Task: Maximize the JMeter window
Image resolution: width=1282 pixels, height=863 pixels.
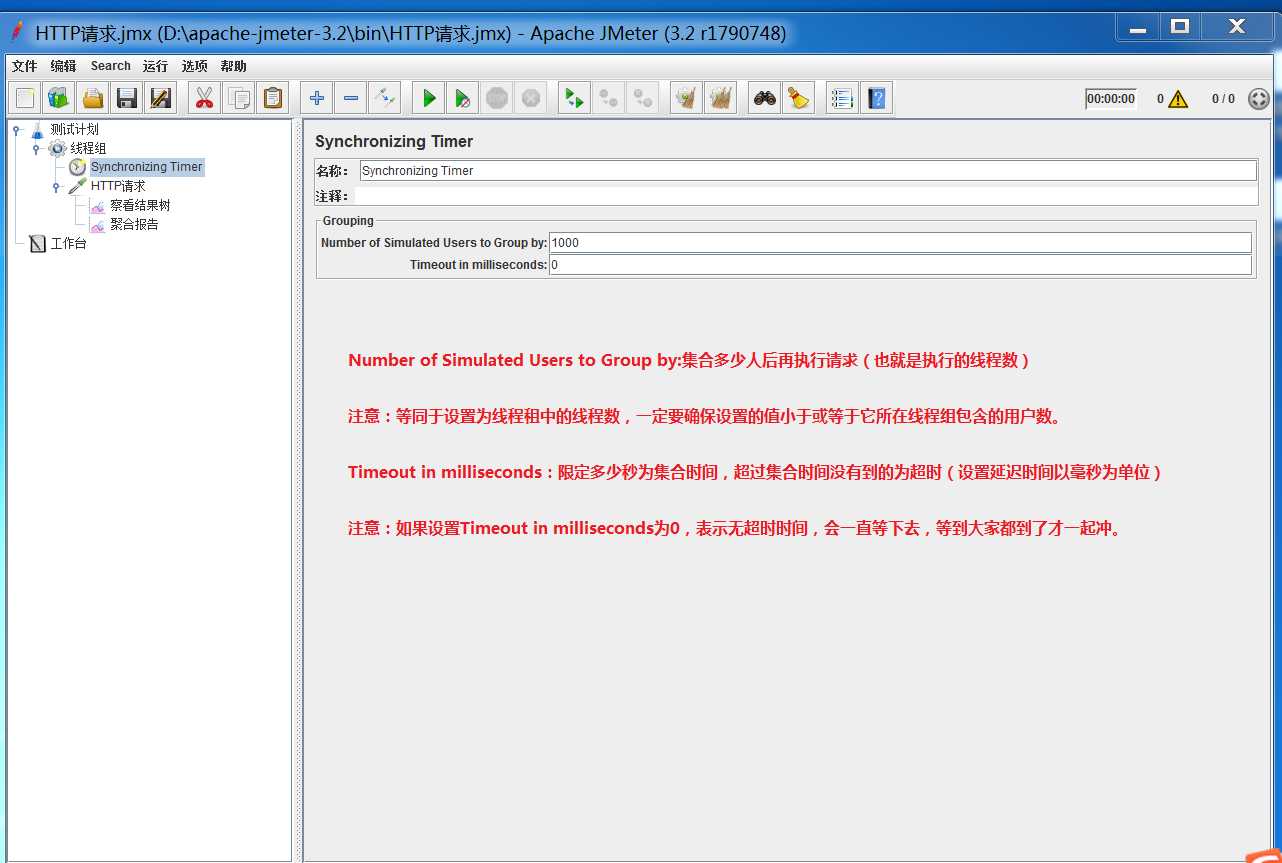Action: (1180, 27)
